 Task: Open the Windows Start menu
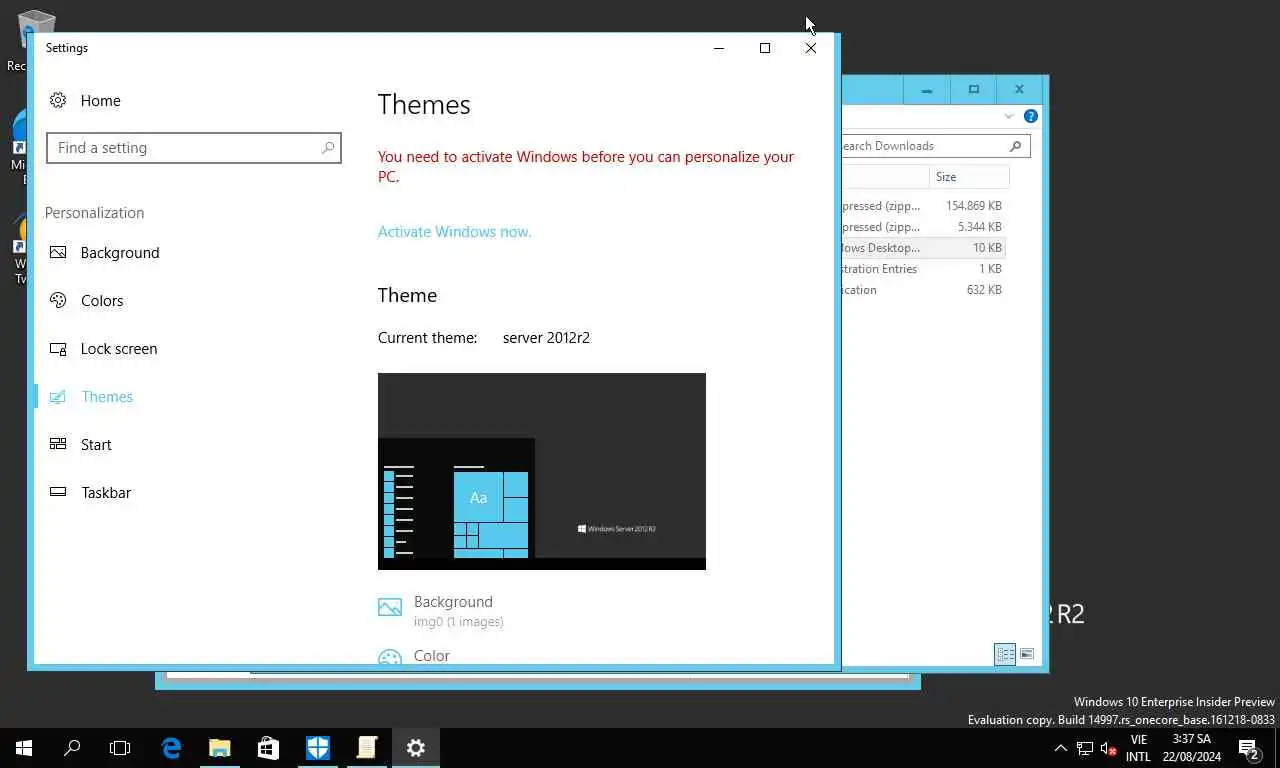click(24, 748)
